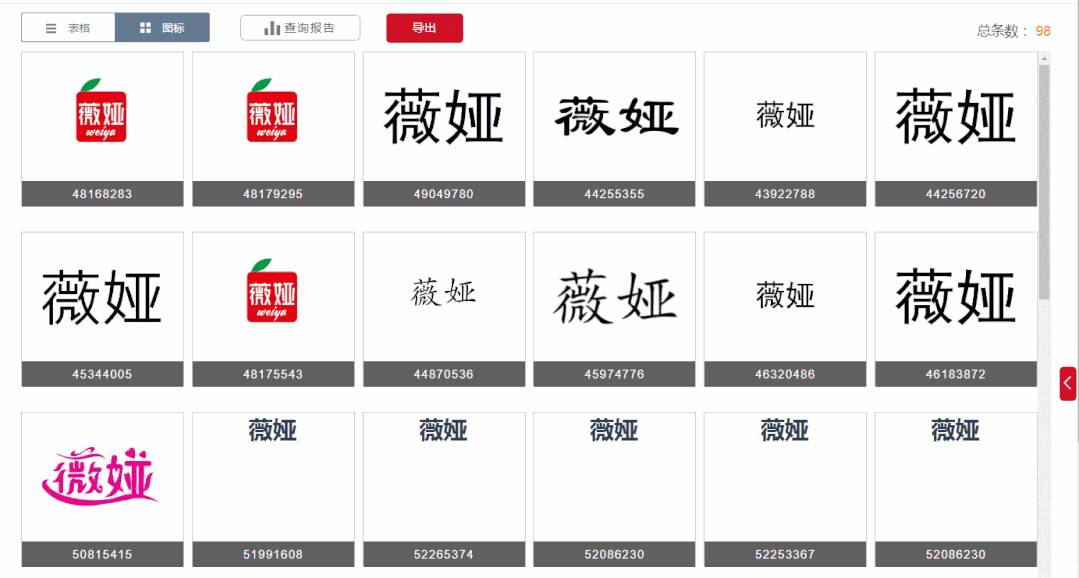Select the thin-font 薇娅 mark 43922788
This screenshot has width=1079, height=578.
pyautogui.click(x=785, y=115)
